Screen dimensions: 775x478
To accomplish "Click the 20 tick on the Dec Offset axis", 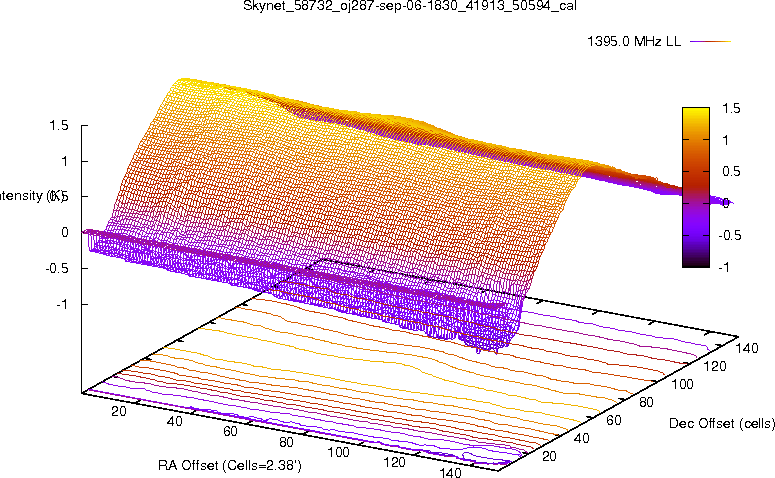I will point(549,456).
